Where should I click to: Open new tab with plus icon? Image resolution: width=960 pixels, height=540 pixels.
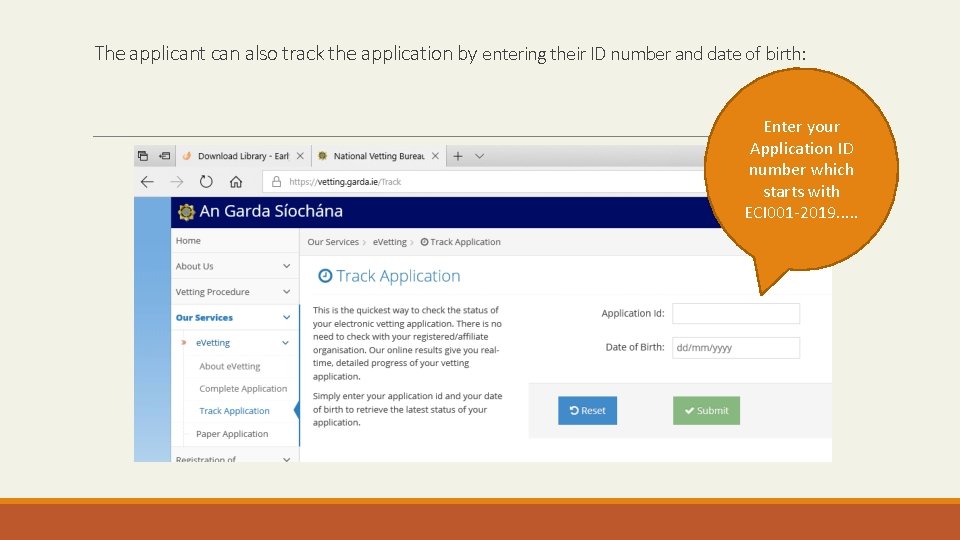point(457,156)
